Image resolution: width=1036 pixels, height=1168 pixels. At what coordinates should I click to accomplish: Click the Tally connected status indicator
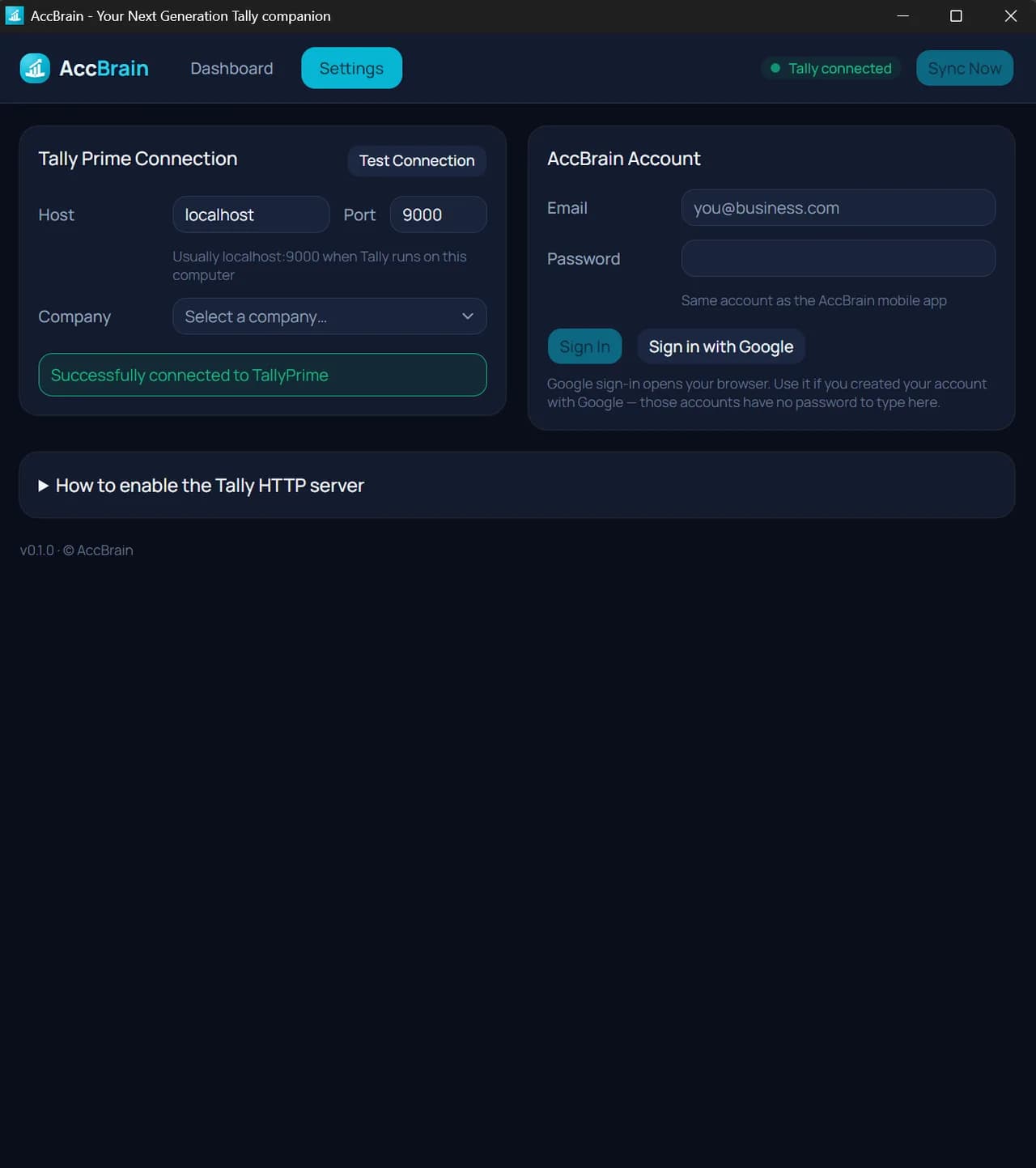[830, 68]
